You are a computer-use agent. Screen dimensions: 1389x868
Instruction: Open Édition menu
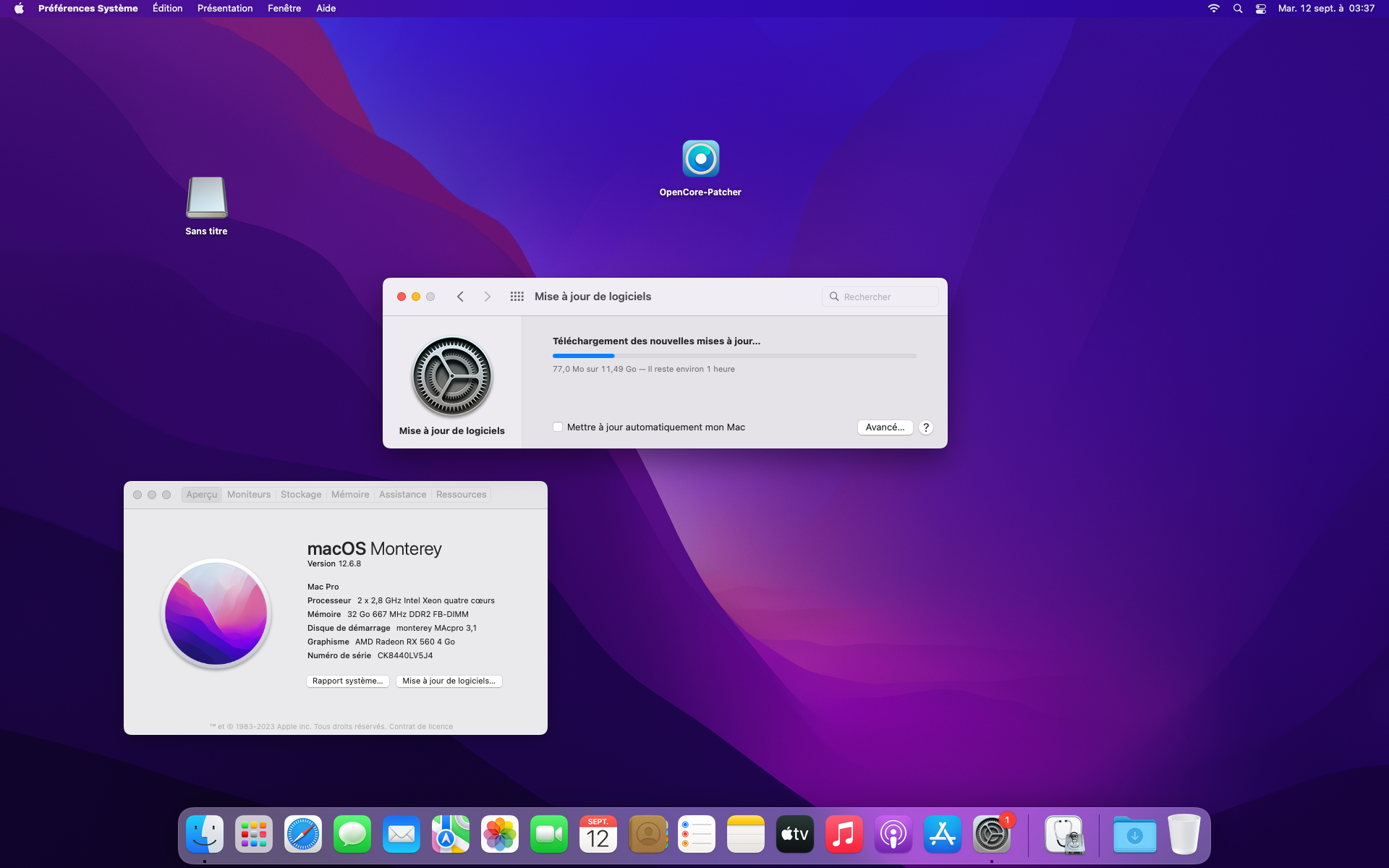click(x=167, y=9)
